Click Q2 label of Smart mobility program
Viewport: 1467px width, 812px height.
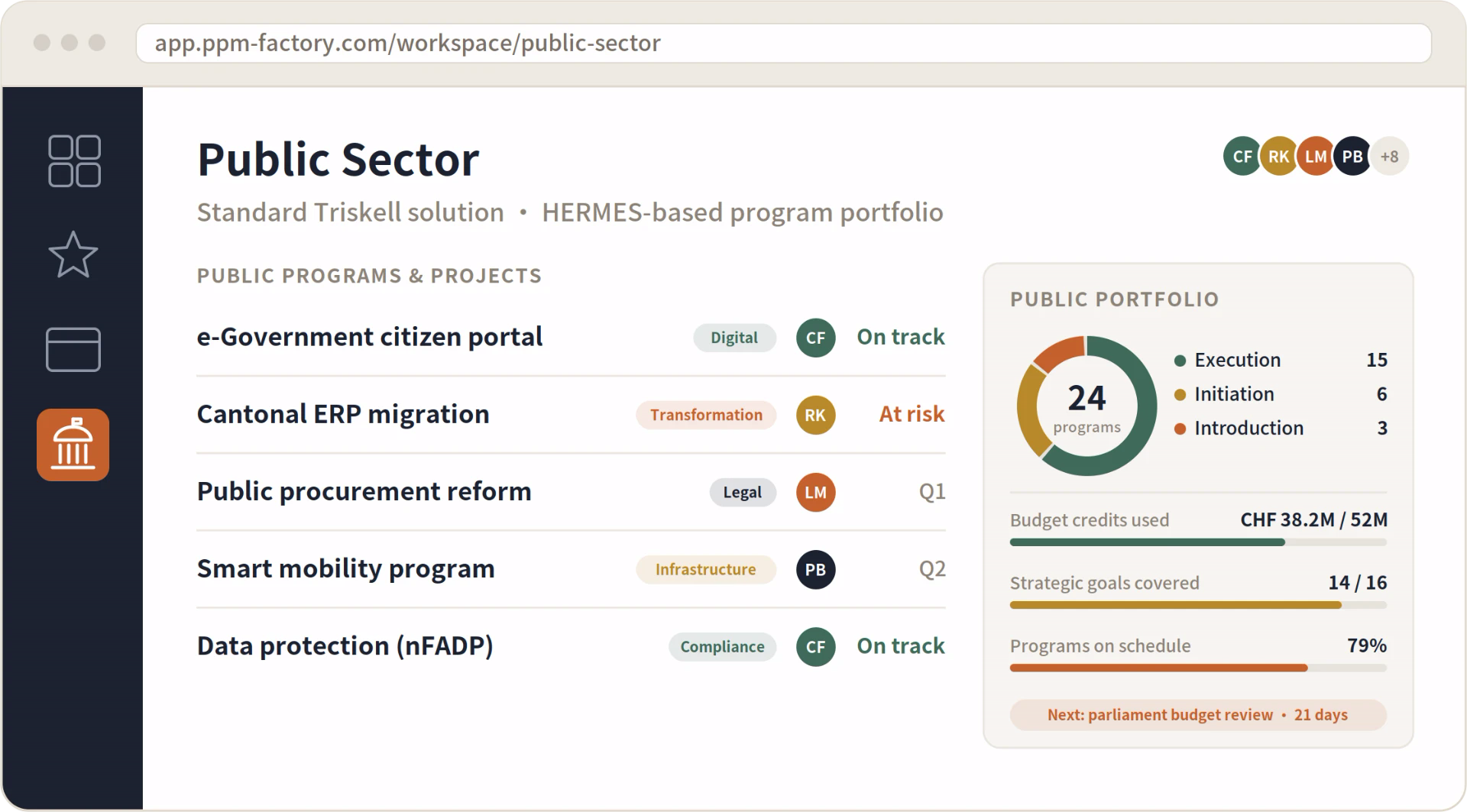pyautogui.click(x=932, y=568)
